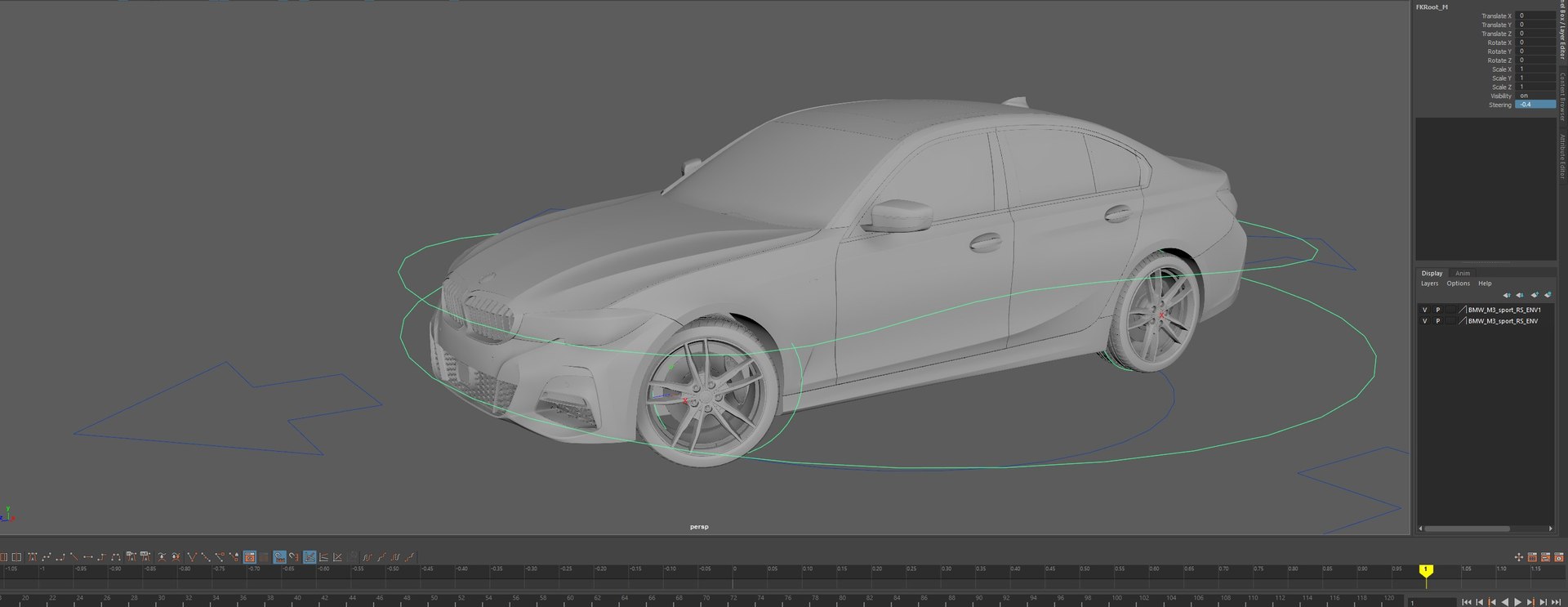Click the Steering value field

(1535, 105)
